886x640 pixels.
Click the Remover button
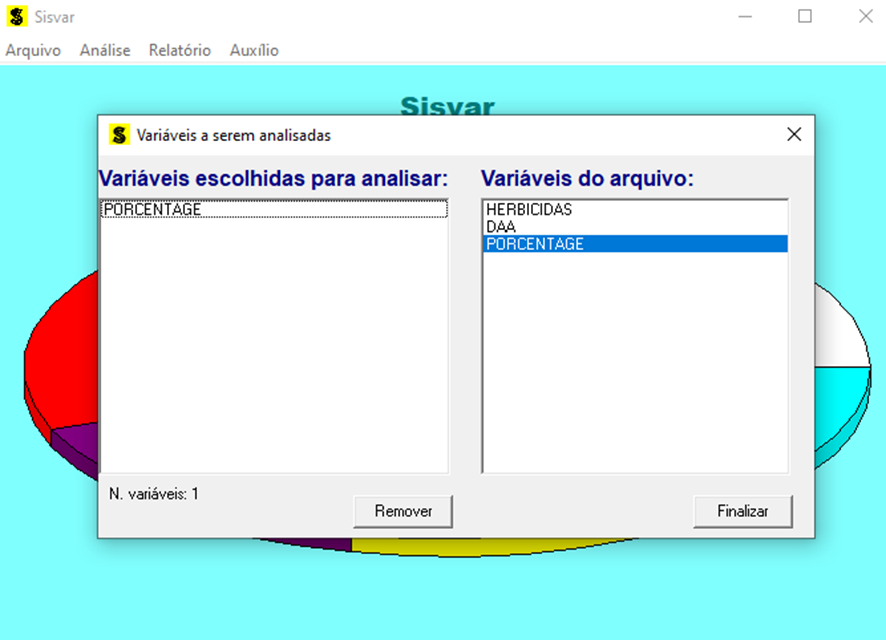(403, 511)
